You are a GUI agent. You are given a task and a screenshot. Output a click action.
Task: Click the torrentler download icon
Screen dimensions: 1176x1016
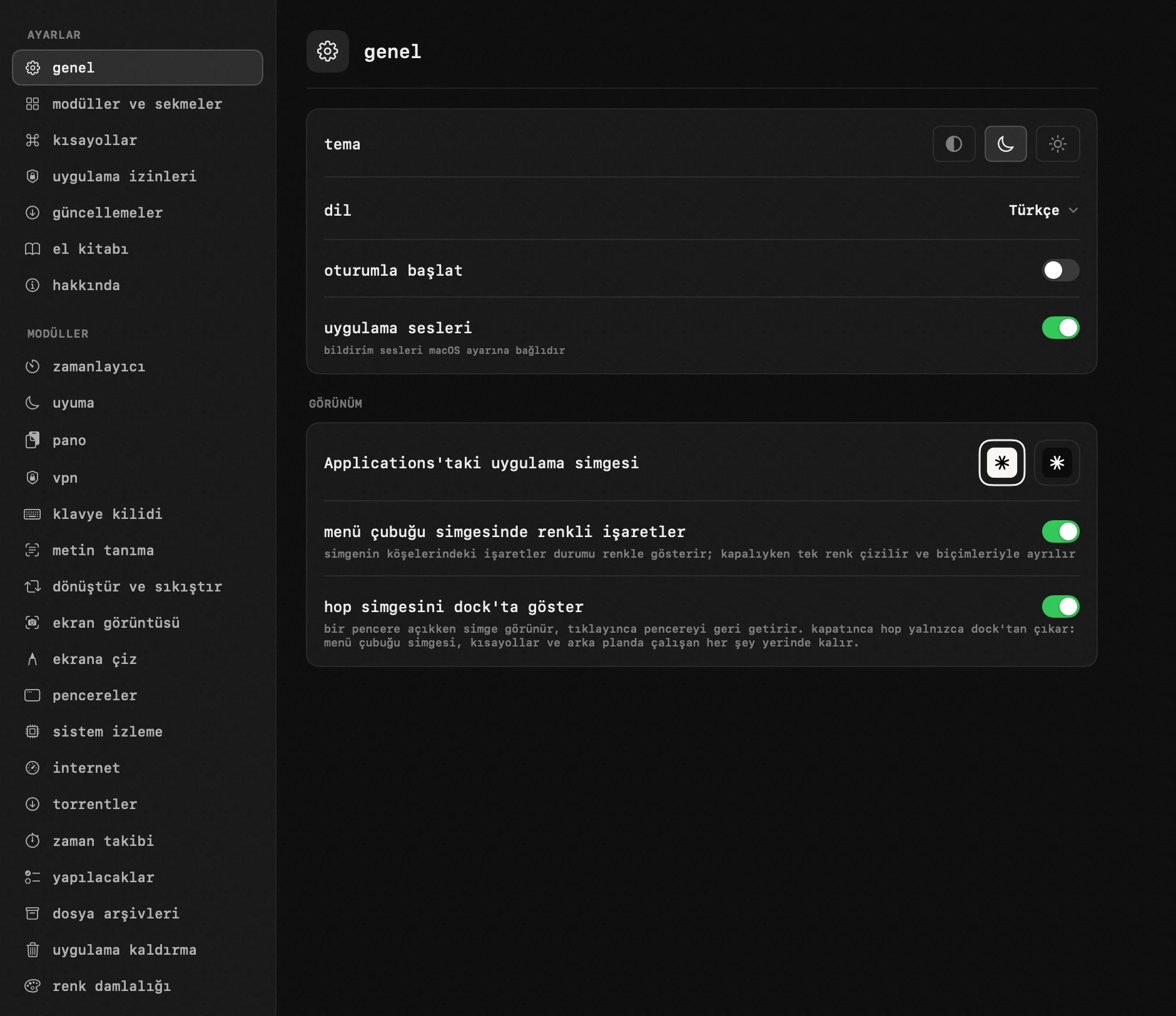[33, 804]
